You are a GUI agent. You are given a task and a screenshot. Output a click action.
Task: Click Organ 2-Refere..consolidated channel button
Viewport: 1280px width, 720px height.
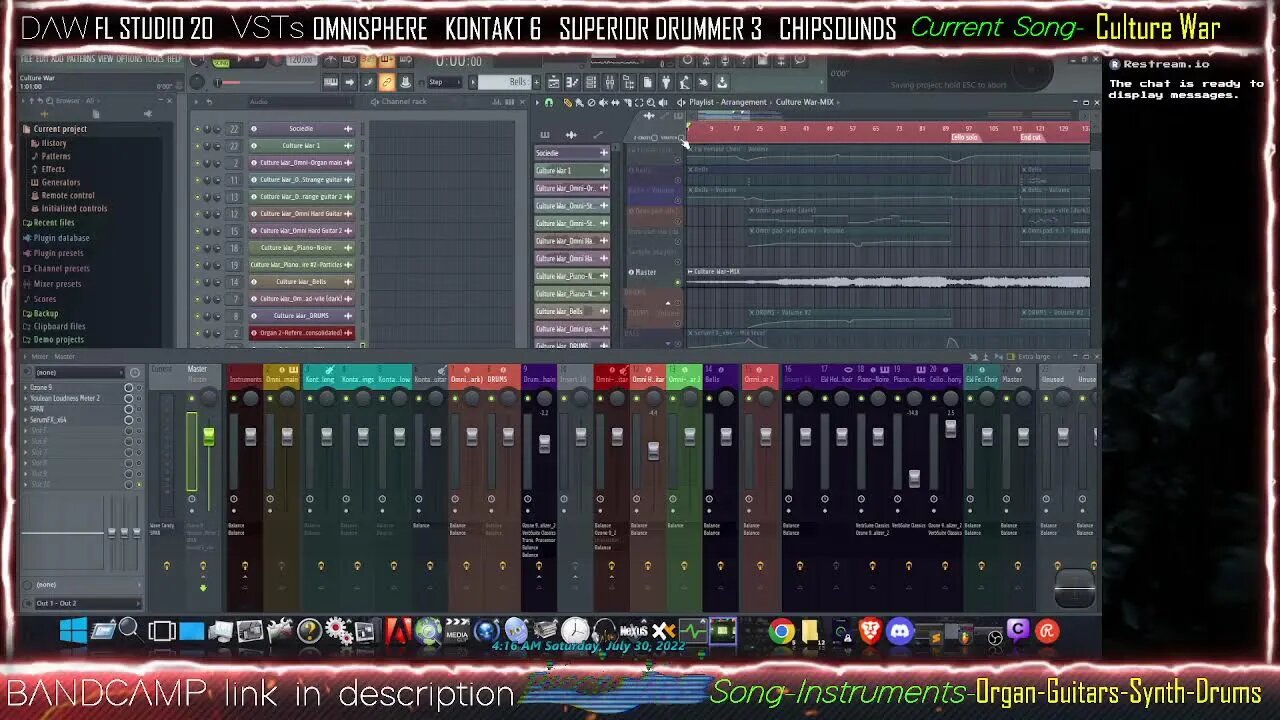tap(301, 333)
